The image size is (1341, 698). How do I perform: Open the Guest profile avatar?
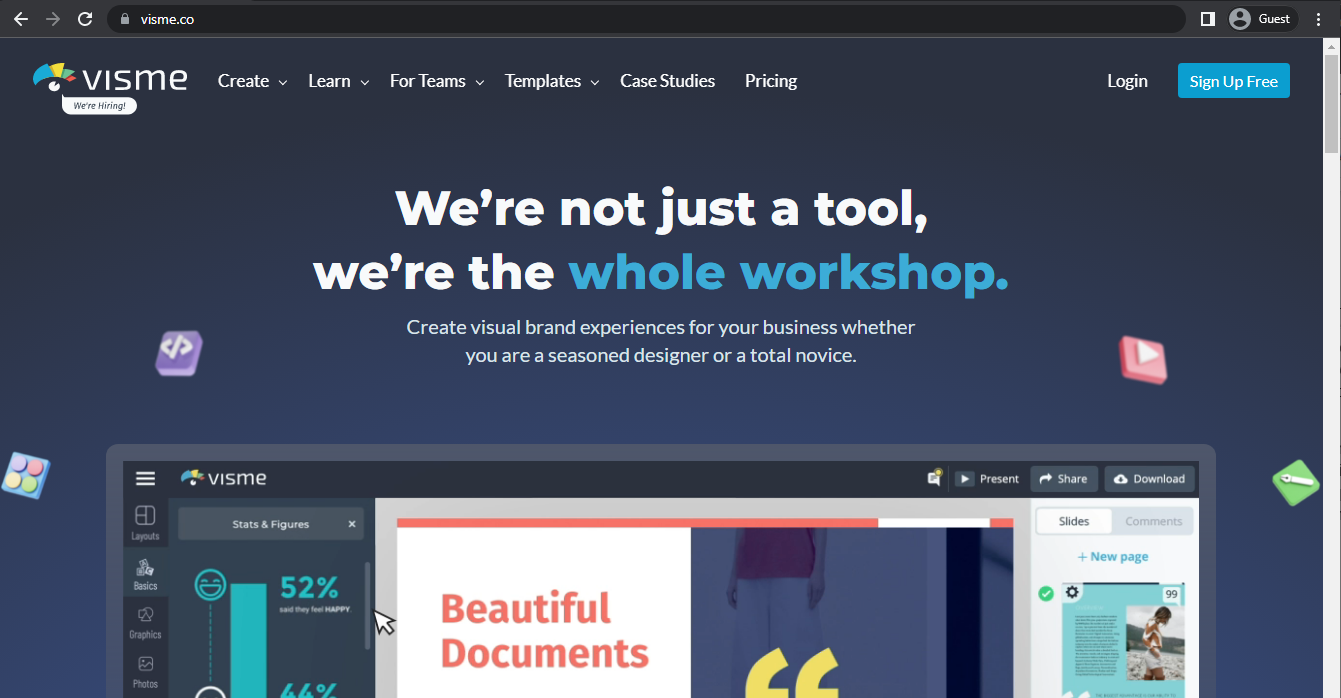coord(1240,19)
